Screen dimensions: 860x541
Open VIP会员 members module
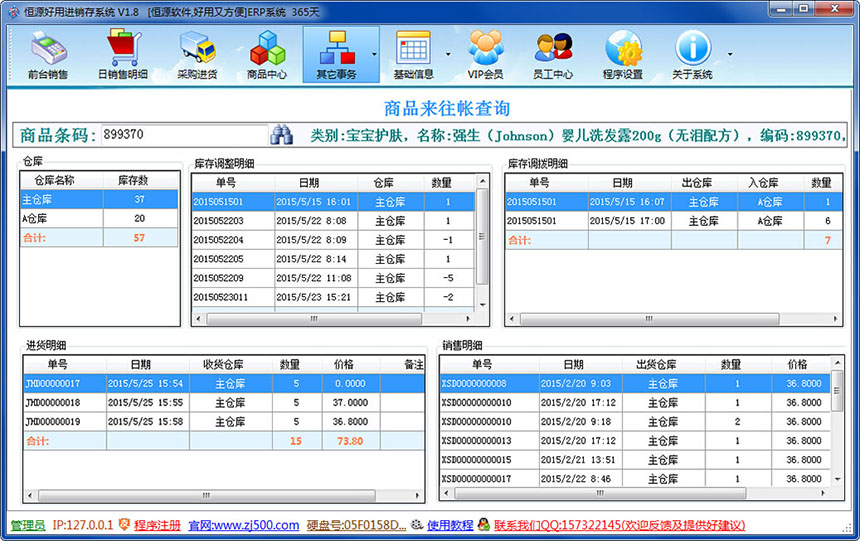point(485,54)
